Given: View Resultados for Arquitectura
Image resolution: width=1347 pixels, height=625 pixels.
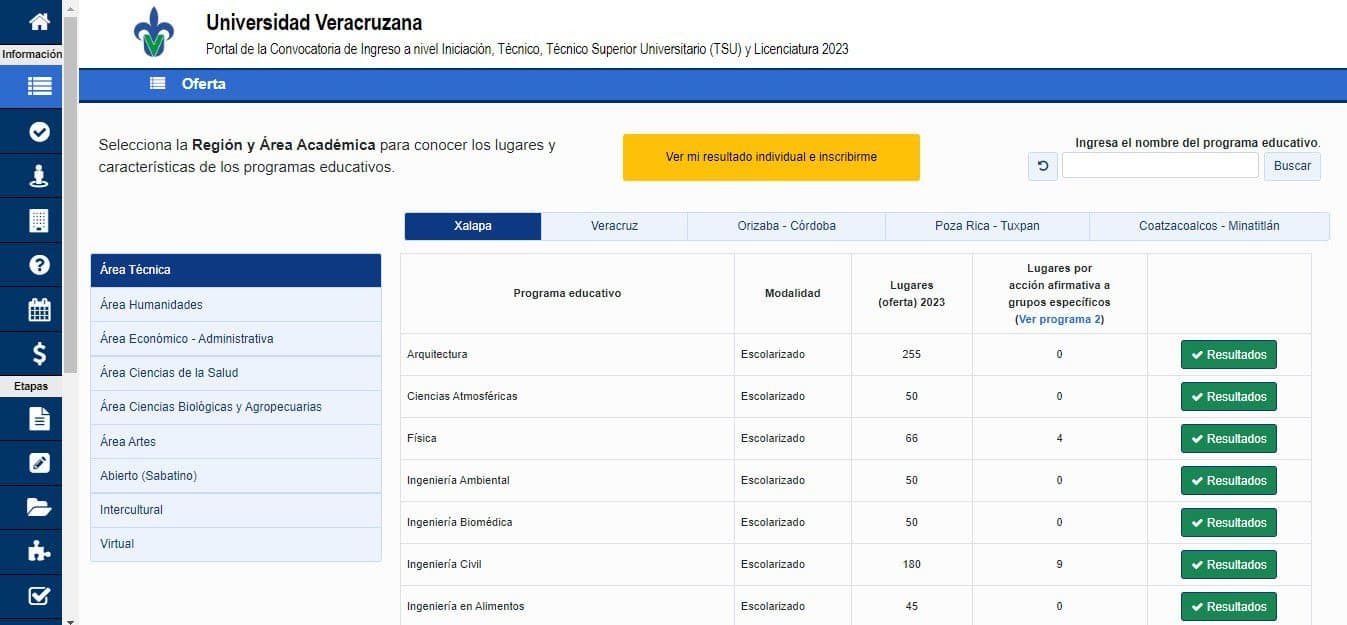Looking at the screenshot, I should (x=1229, y=355).
